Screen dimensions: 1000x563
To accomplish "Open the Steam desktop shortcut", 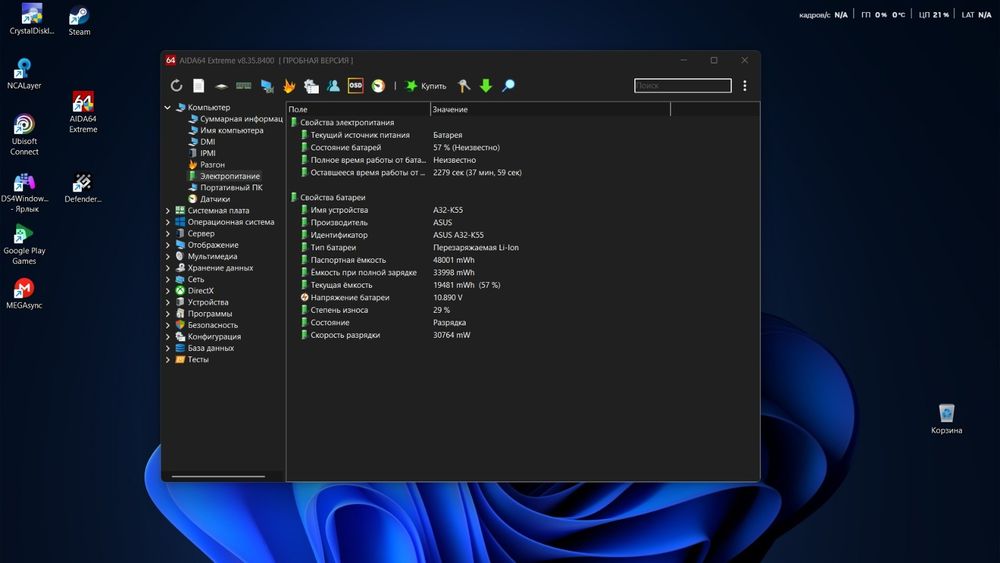I will pyautogui.click(x=79, y=20).
